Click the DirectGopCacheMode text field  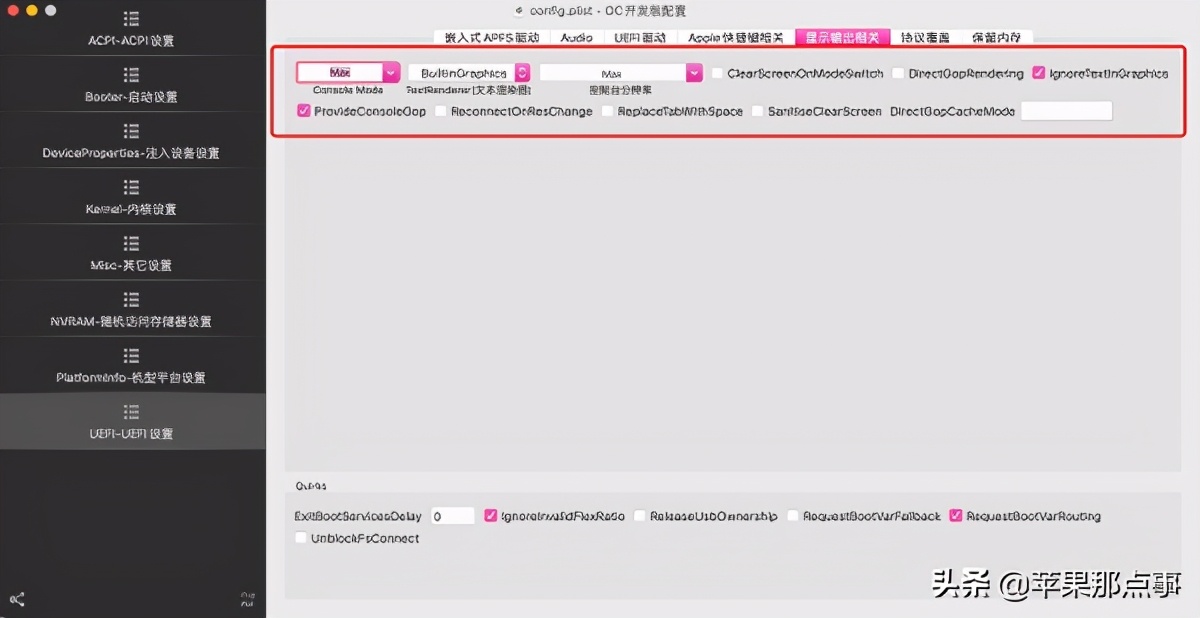click(1066, 111)
